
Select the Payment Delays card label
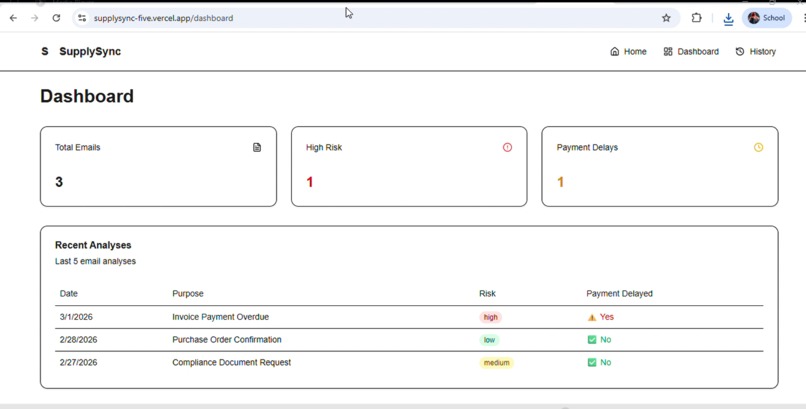[587, 147]
